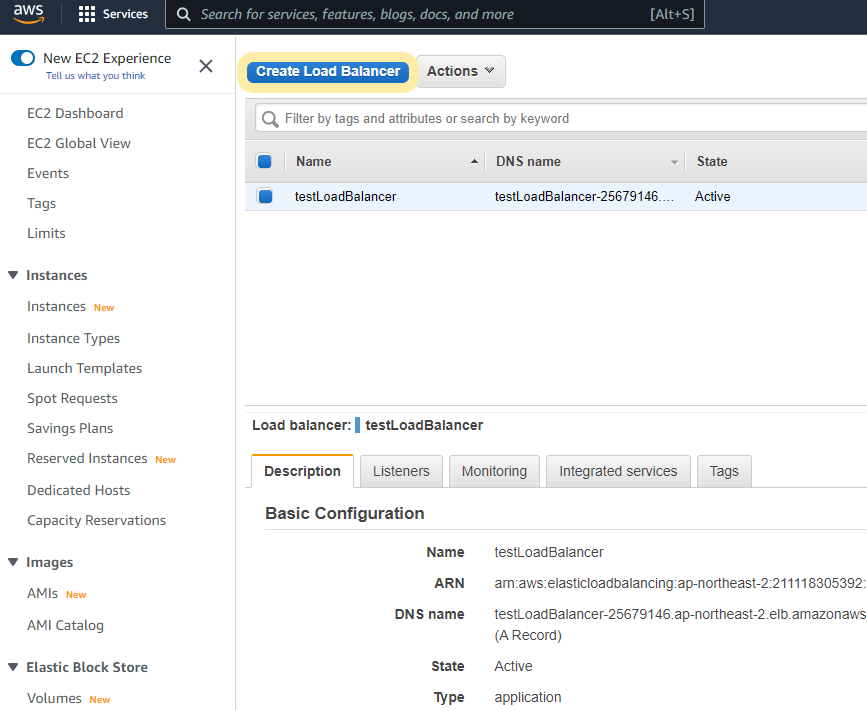Image resolution: width=867 pixels, height=710 pixels.
Task: Open the AWS home logo
Action: coord(29,14)
